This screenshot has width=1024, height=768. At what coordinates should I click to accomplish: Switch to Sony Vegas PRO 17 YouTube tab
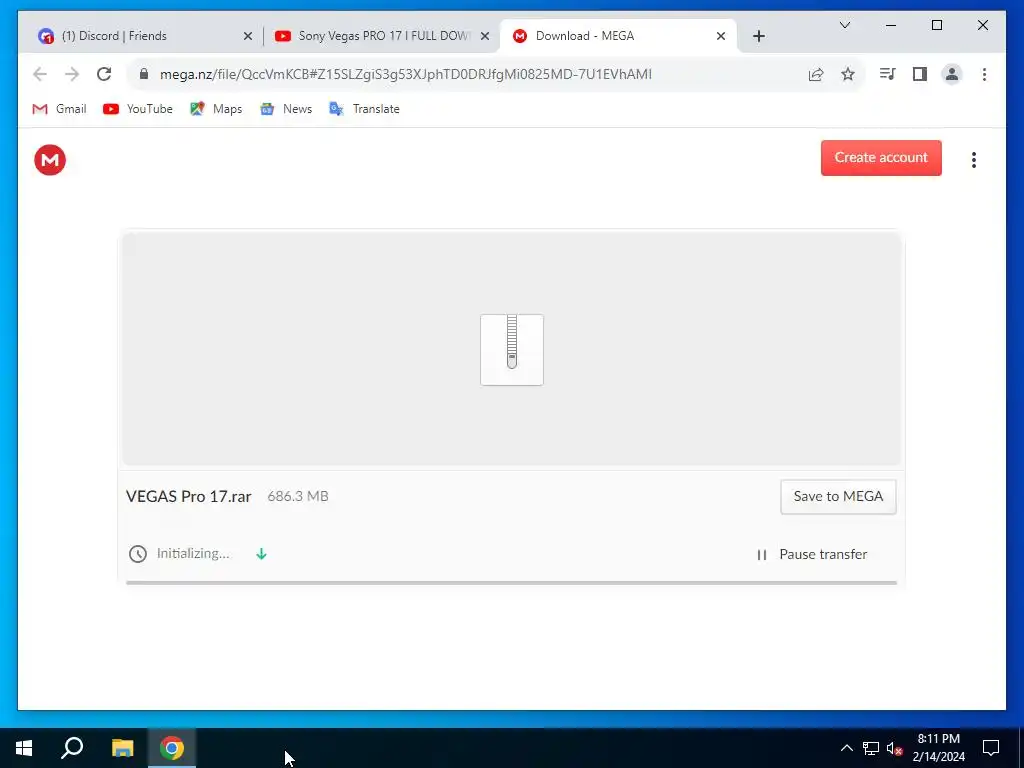click(382, 36)
